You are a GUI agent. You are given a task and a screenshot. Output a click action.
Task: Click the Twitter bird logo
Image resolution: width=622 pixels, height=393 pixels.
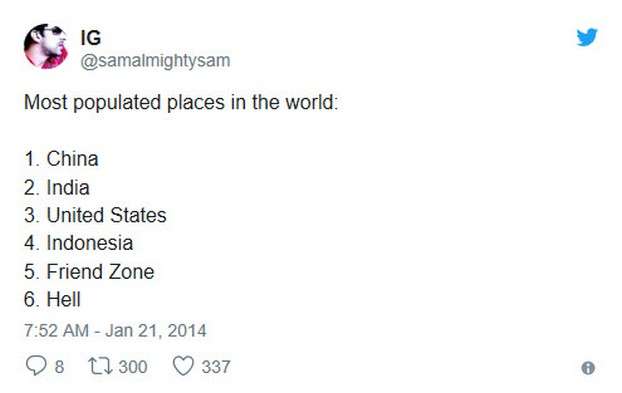click(587, 37)
